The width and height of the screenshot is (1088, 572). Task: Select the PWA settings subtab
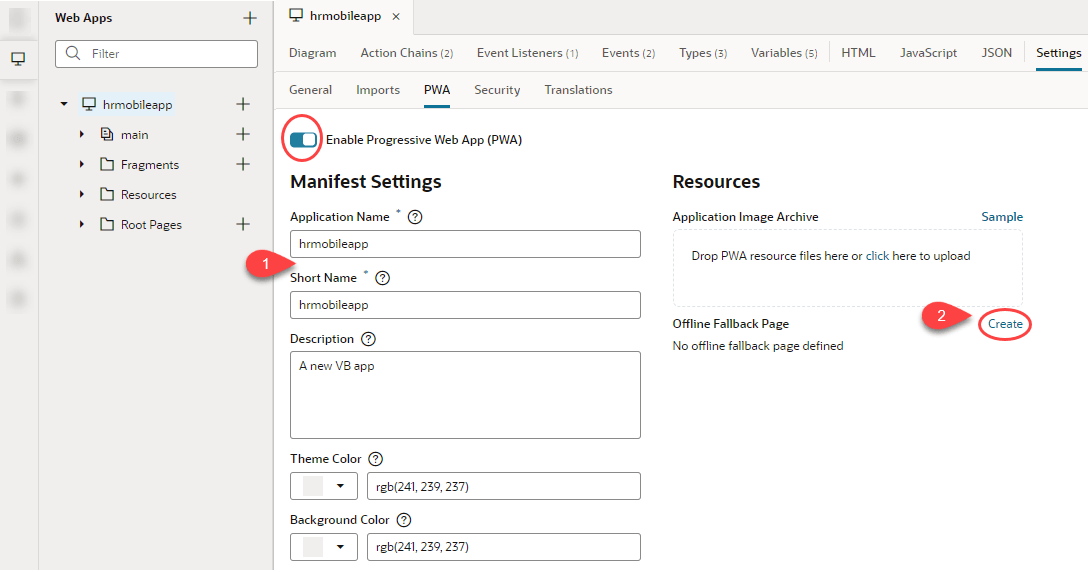tap(437, 90)
